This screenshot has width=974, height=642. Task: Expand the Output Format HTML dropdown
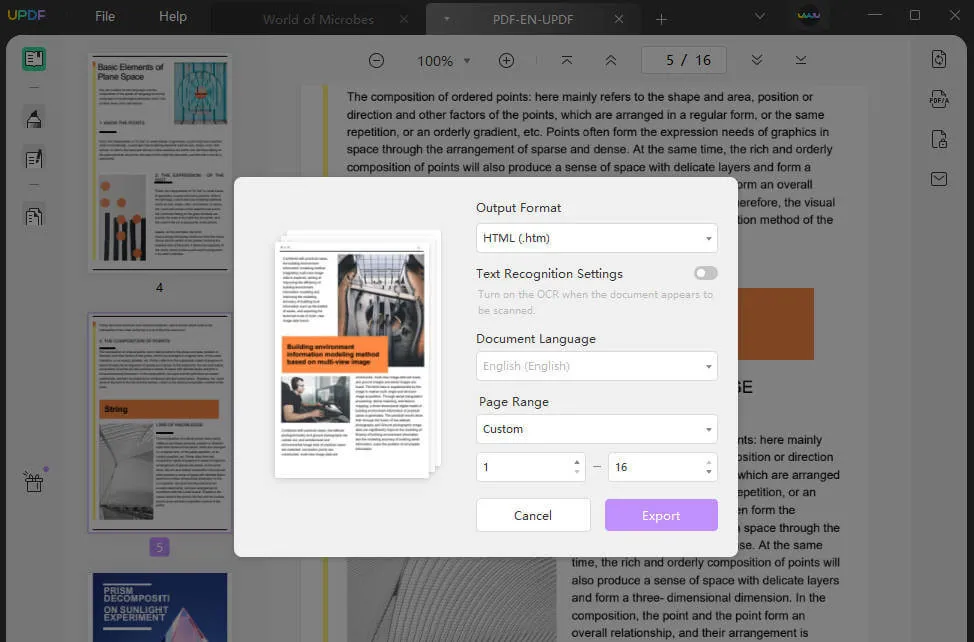[597, 238]
